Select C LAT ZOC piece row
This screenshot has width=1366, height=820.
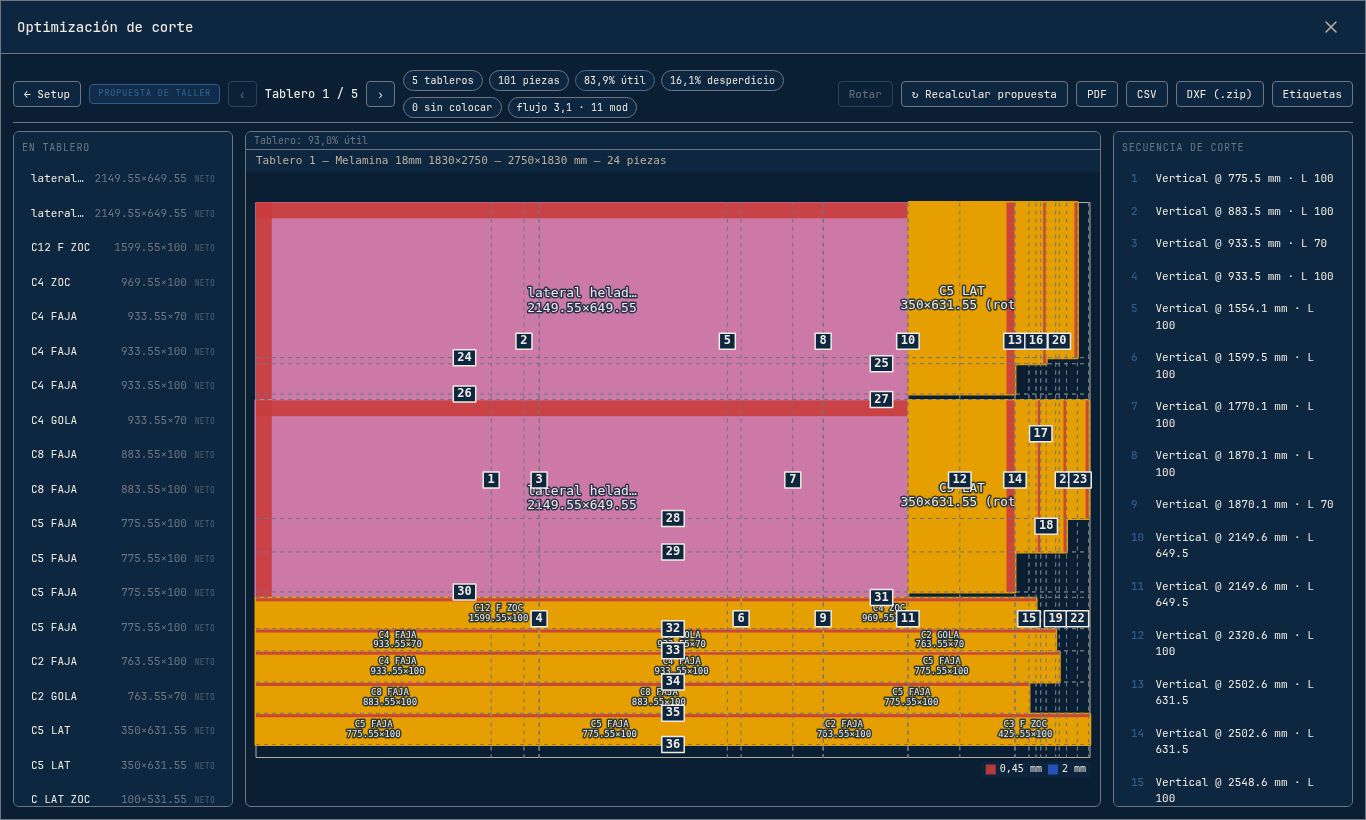click(123, 799)
